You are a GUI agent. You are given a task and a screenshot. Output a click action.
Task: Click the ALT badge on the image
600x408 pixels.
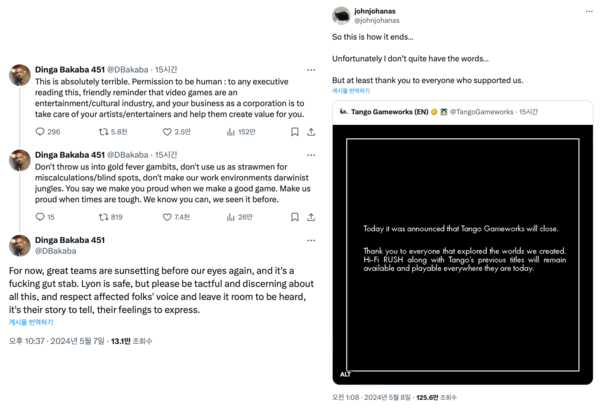(345, 374)
